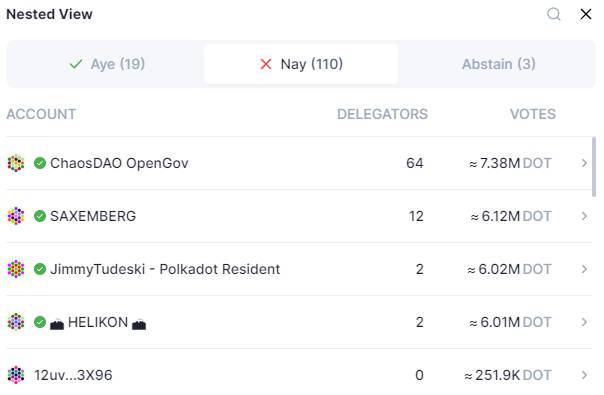The height and width of the screenshot is (395, 604).
Task: Switch to the Aye (19) tab
Action: (107, 64)
